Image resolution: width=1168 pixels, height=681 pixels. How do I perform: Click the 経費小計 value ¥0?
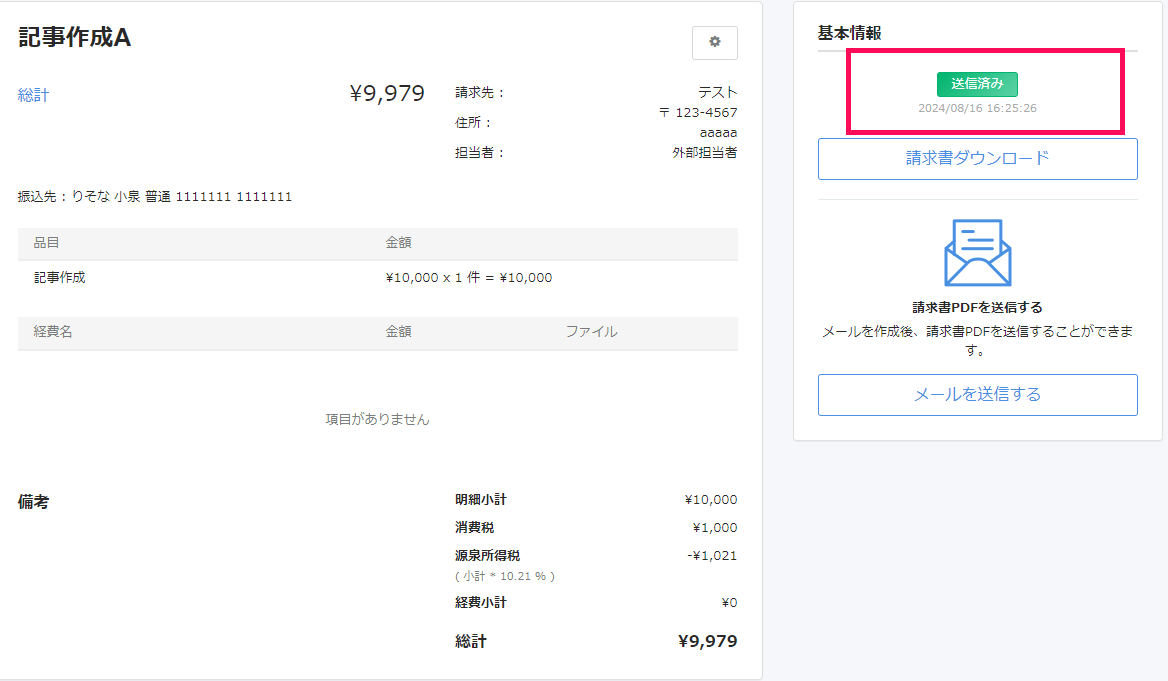(729, 603)
